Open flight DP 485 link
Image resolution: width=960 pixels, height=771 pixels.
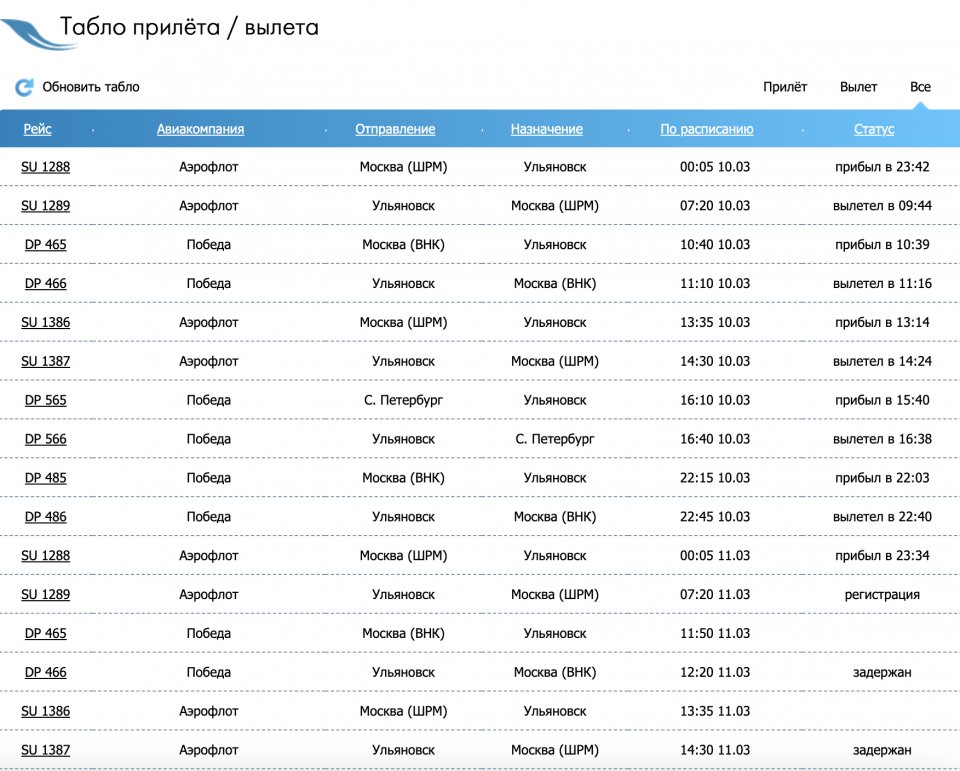tap(46, 478)
